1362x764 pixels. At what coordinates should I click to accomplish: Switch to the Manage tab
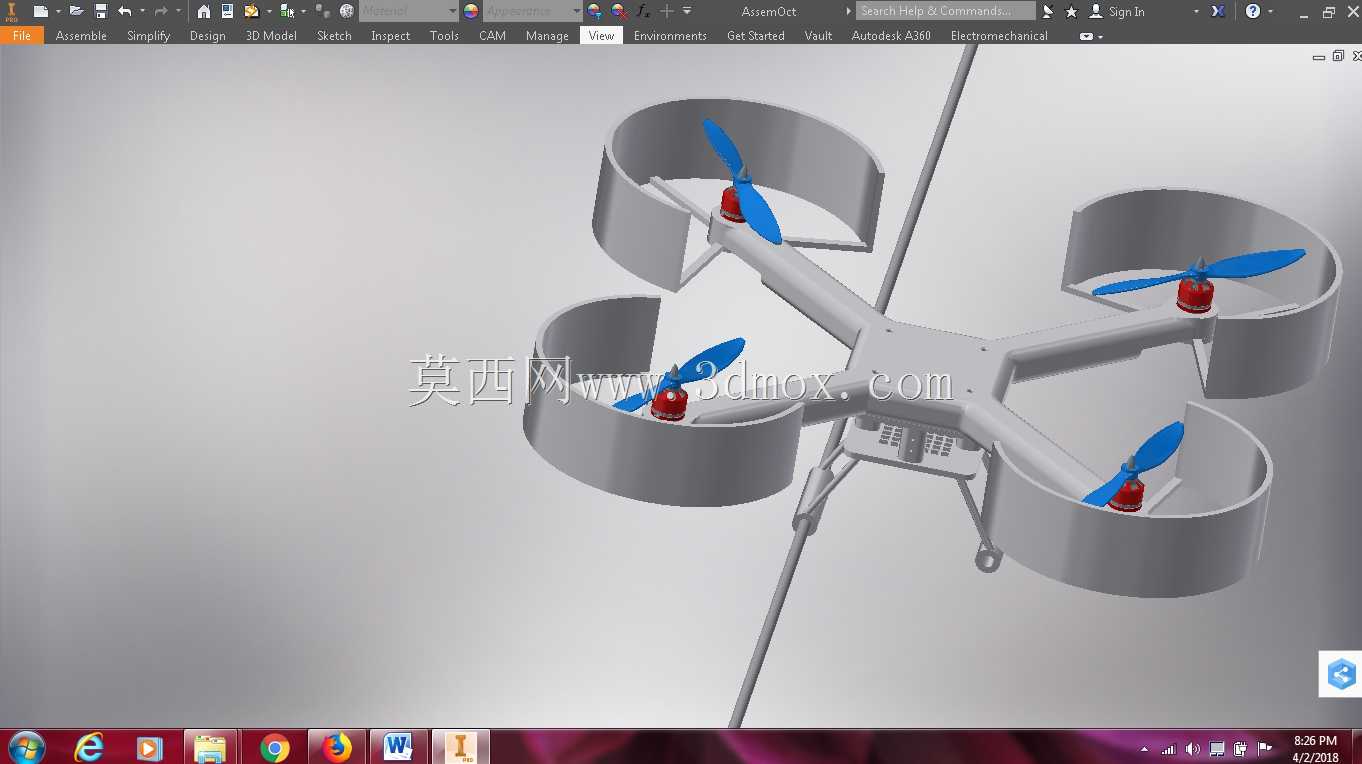pyautogui.click(x=547, y=35)
